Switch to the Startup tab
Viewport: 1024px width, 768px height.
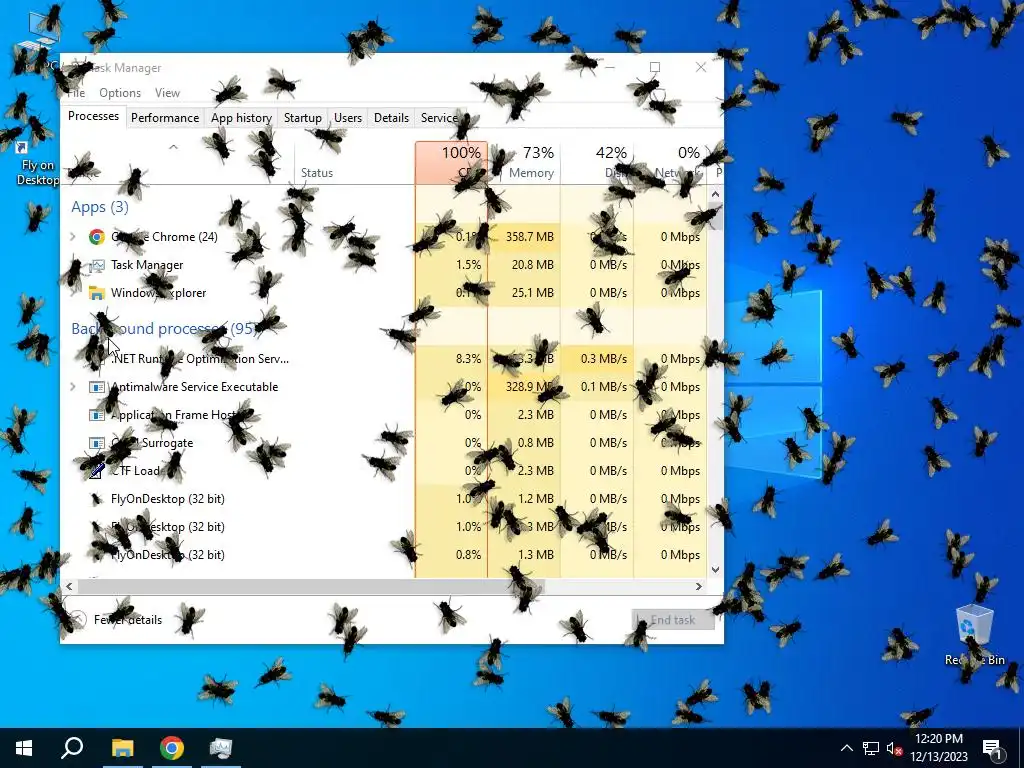302,118
